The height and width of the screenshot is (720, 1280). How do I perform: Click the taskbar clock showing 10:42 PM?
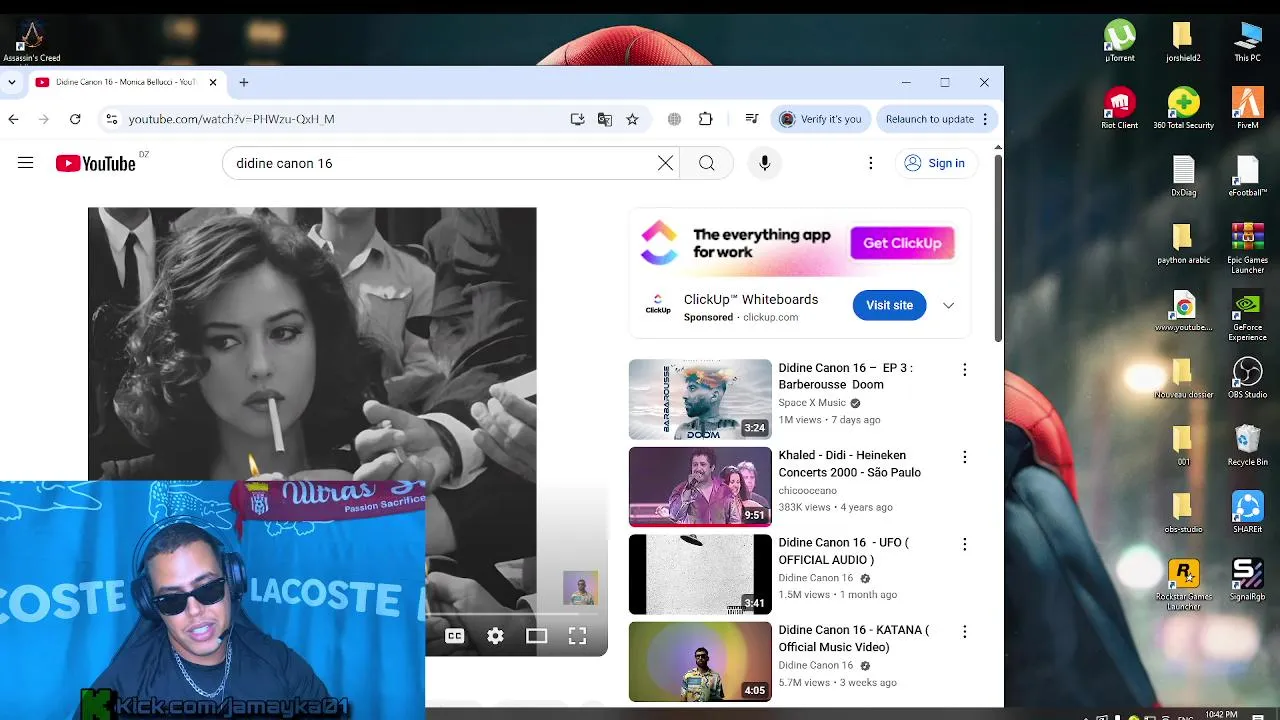[x=1221, y=714]
